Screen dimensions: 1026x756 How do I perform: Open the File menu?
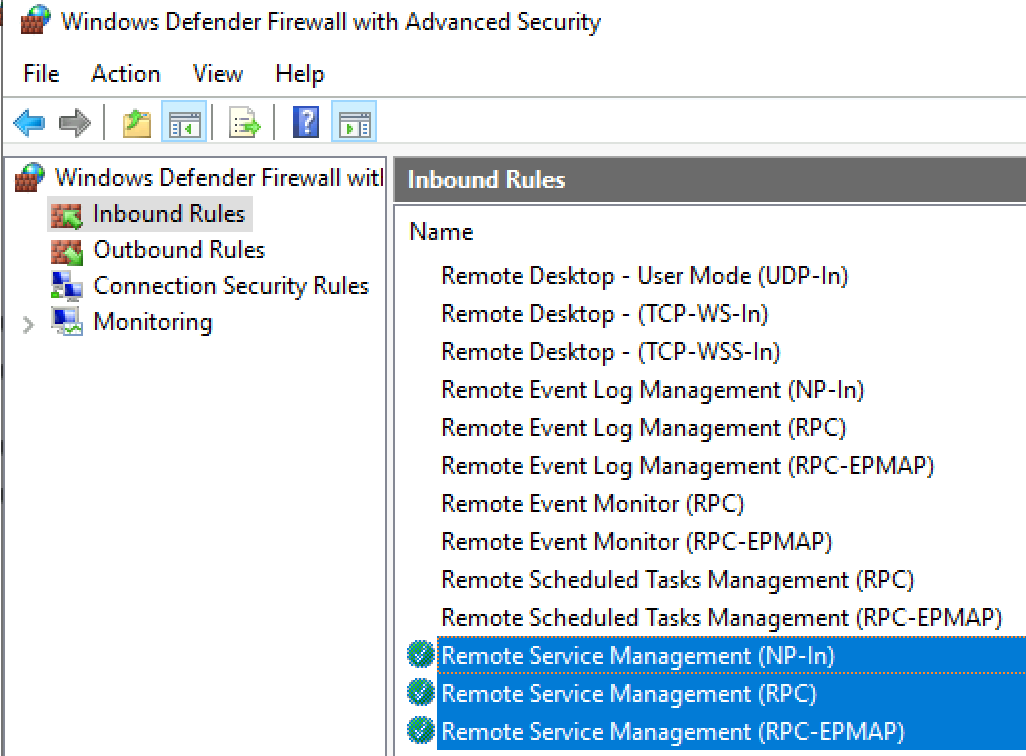pos(41,73)
